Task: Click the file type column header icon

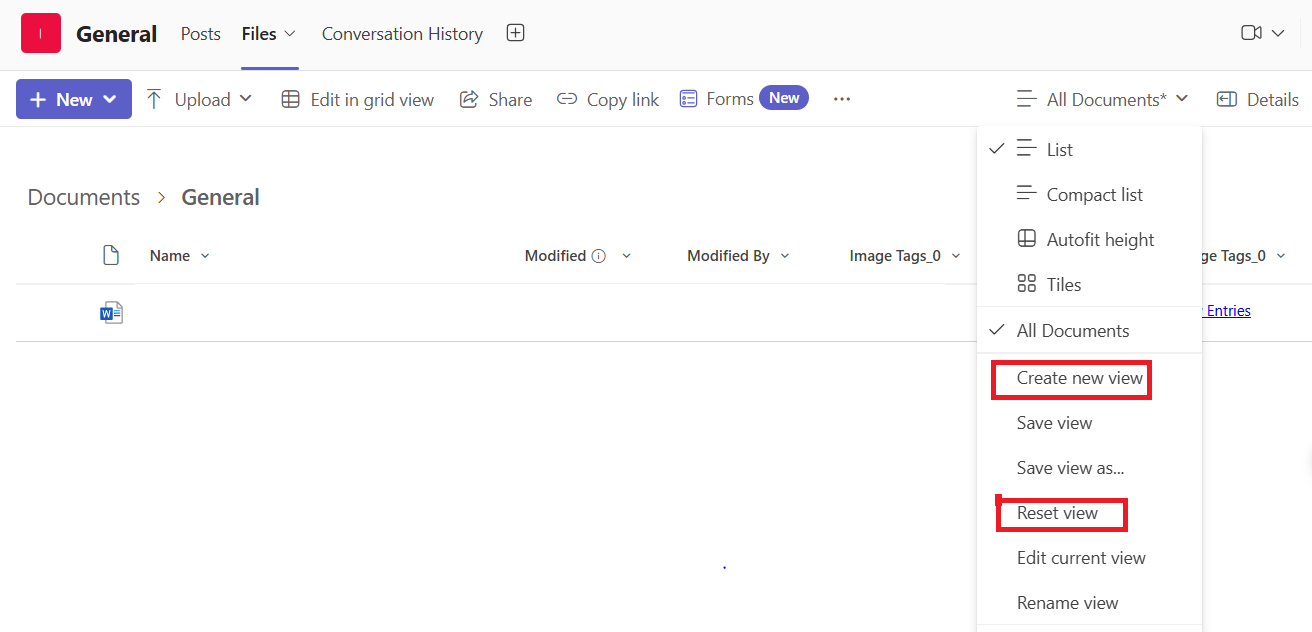Action: point(112,256)
